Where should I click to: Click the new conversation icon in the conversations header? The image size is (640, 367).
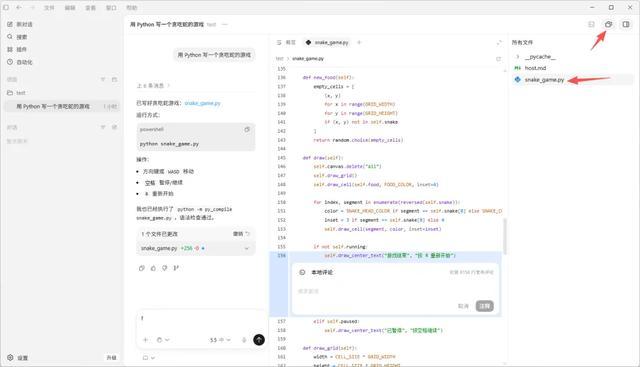114,127
